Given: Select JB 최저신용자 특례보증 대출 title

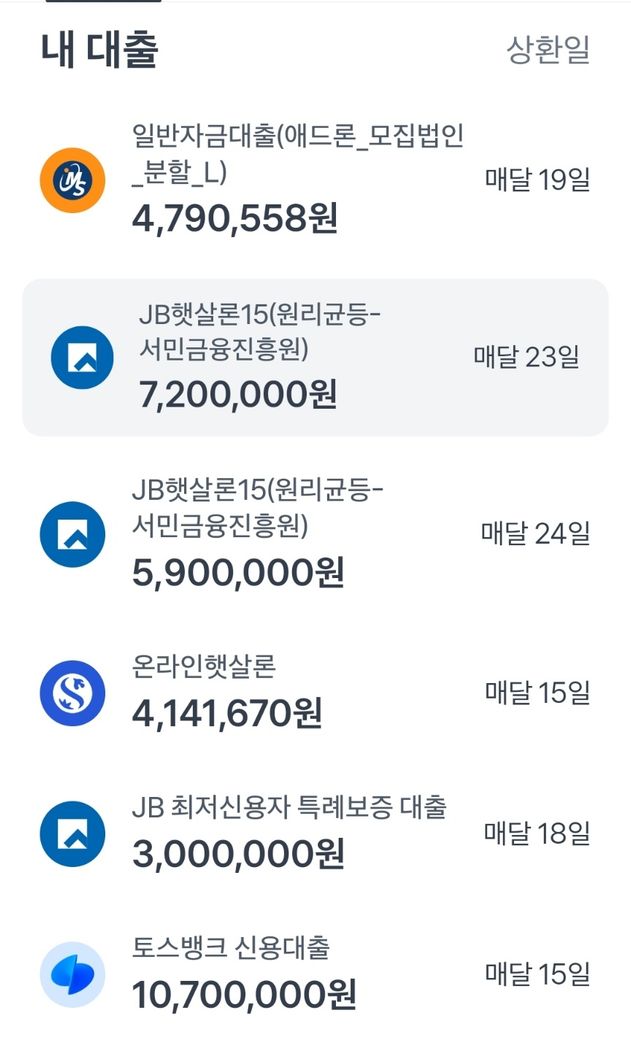Looking at the screenshot, I should coord(289,807).
